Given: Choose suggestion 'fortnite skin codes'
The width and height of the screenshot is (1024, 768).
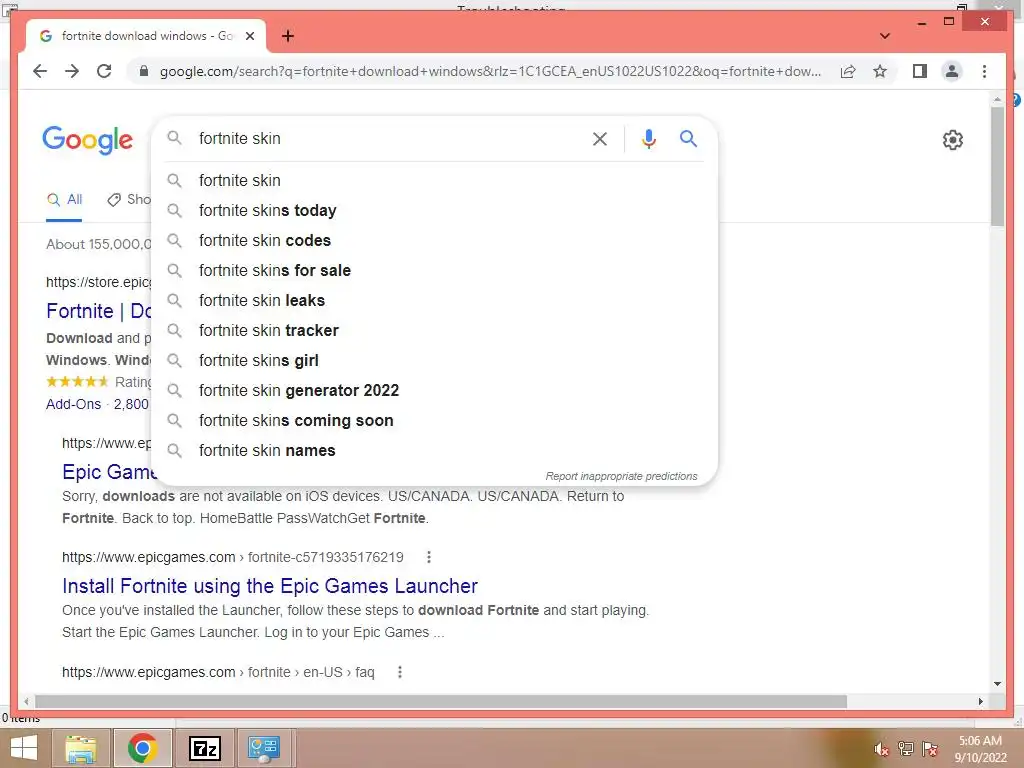Looking at the screenshot, I should (435, 240).
